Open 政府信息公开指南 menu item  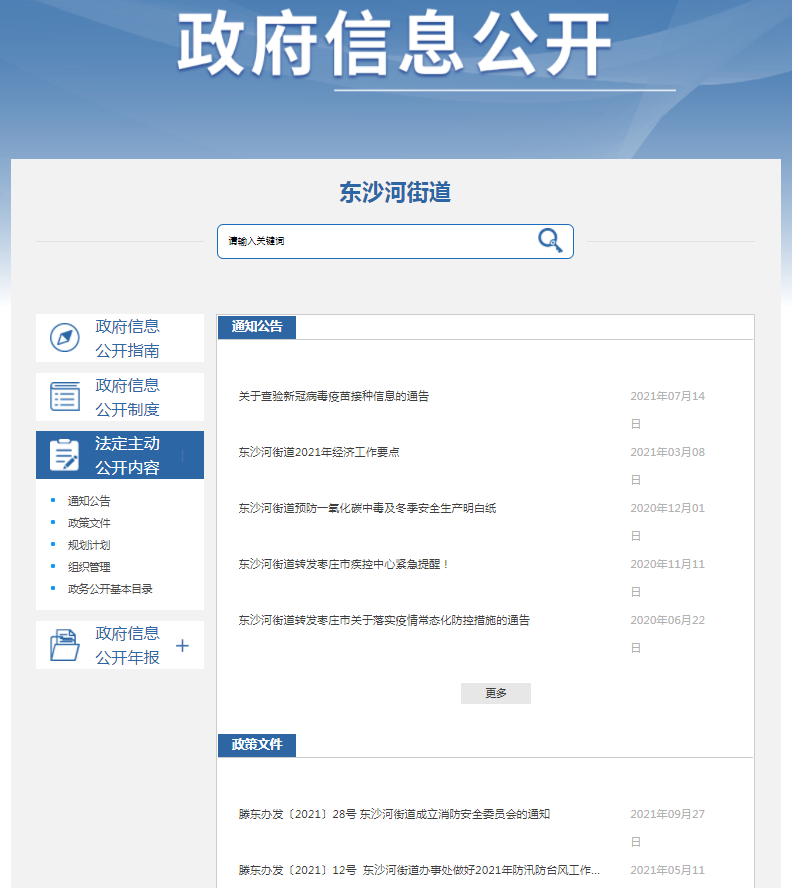120,338
